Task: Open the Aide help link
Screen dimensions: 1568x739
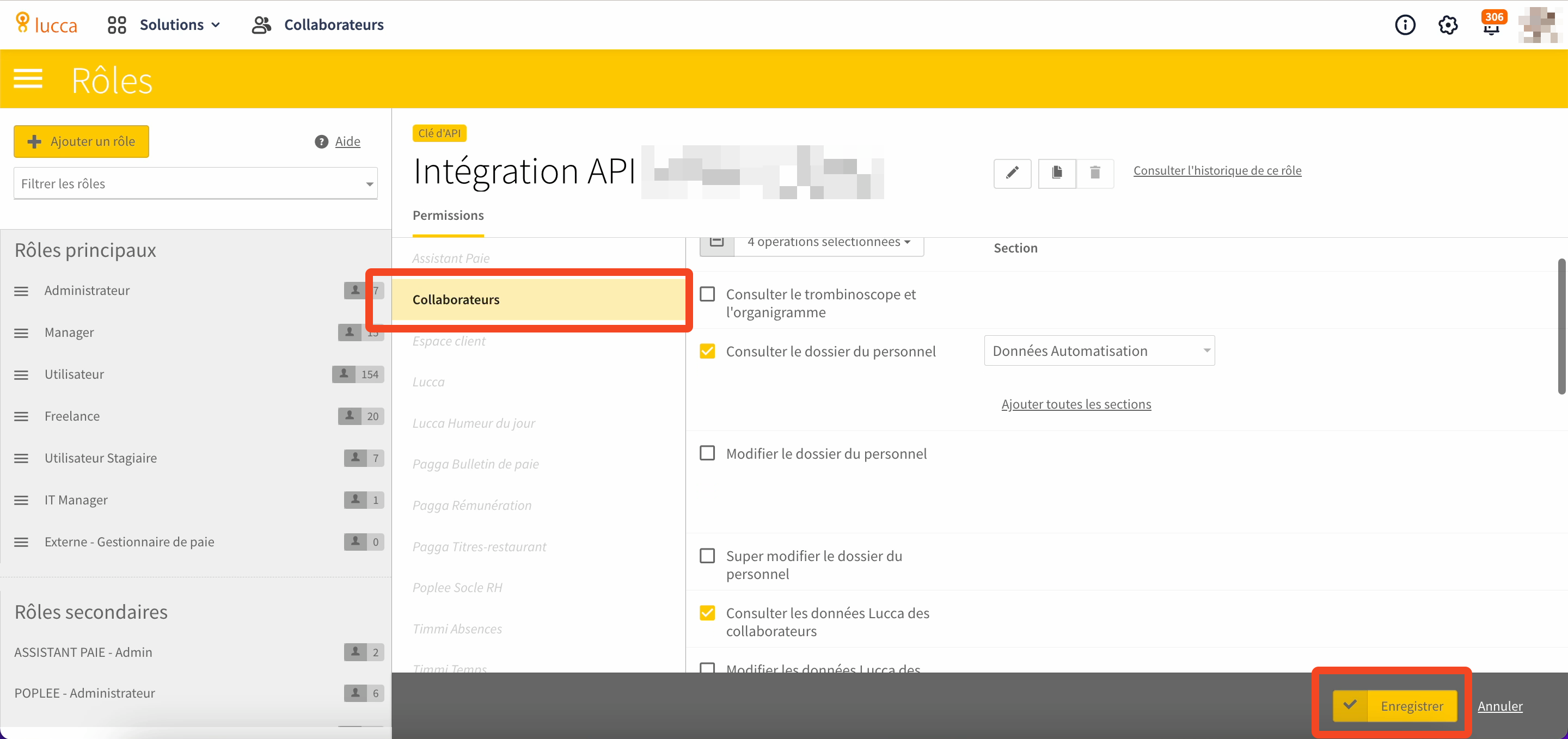Action: (x=347, y=141)
